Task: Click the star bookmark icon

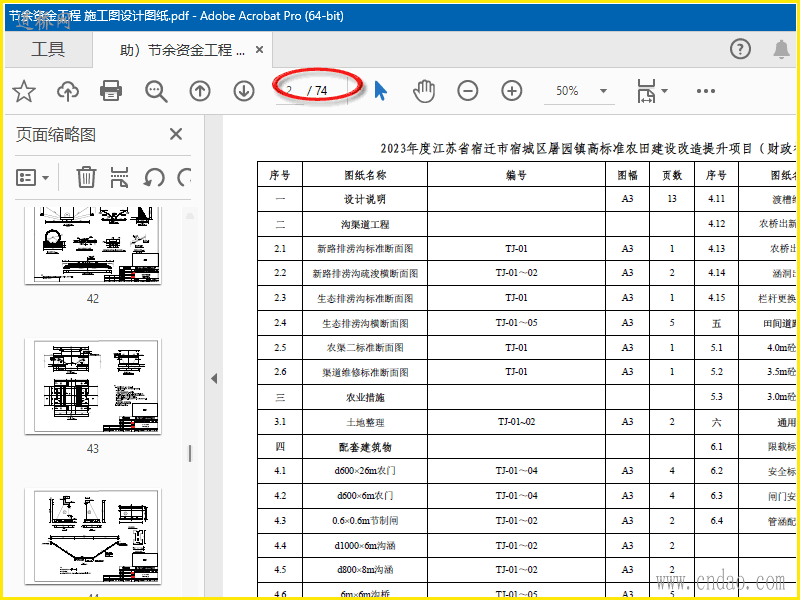Action: point(24,91)
